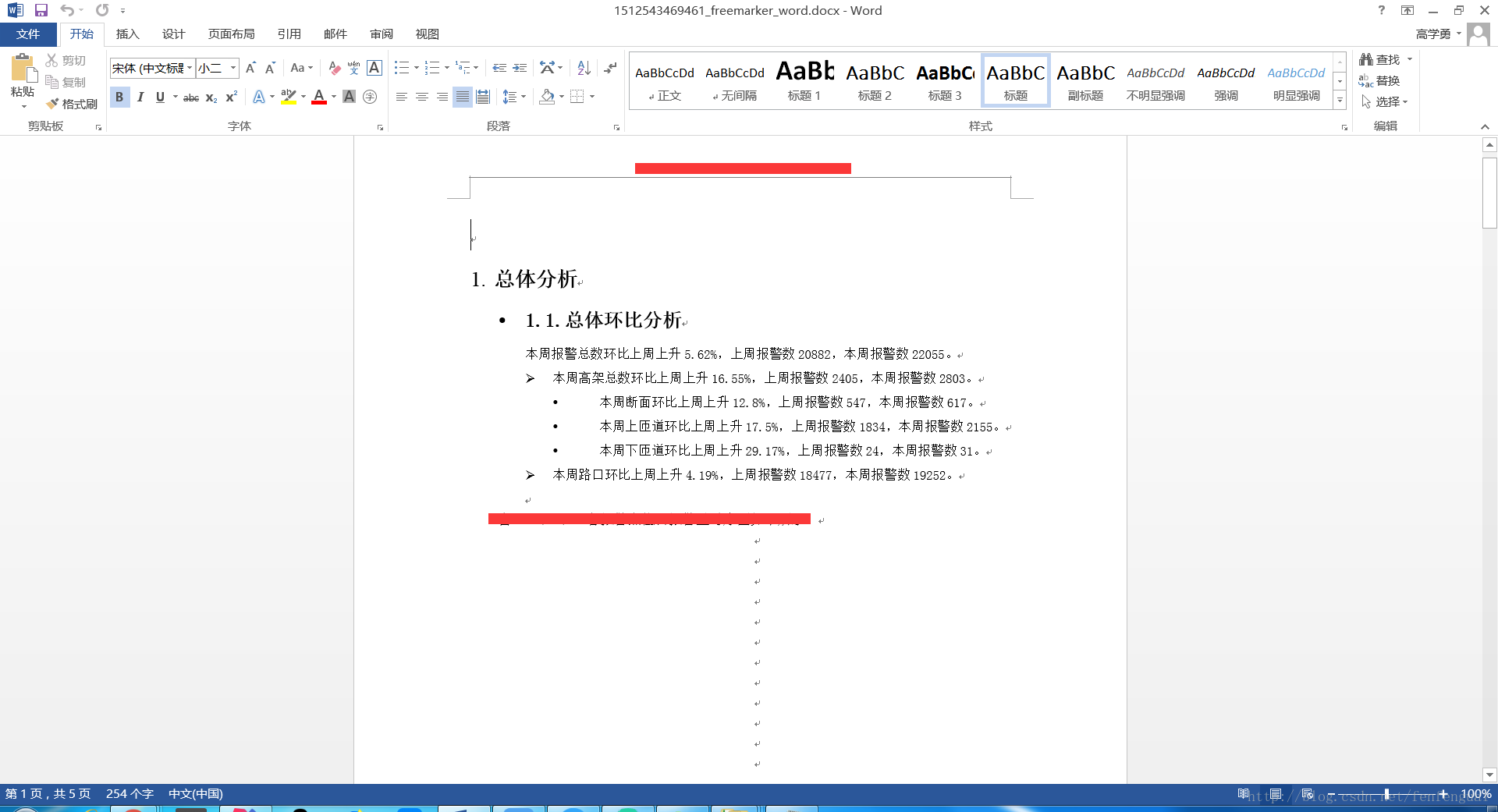Click the text effects A icon
Screen dimensions: 1498x812
tap(258, 97)
